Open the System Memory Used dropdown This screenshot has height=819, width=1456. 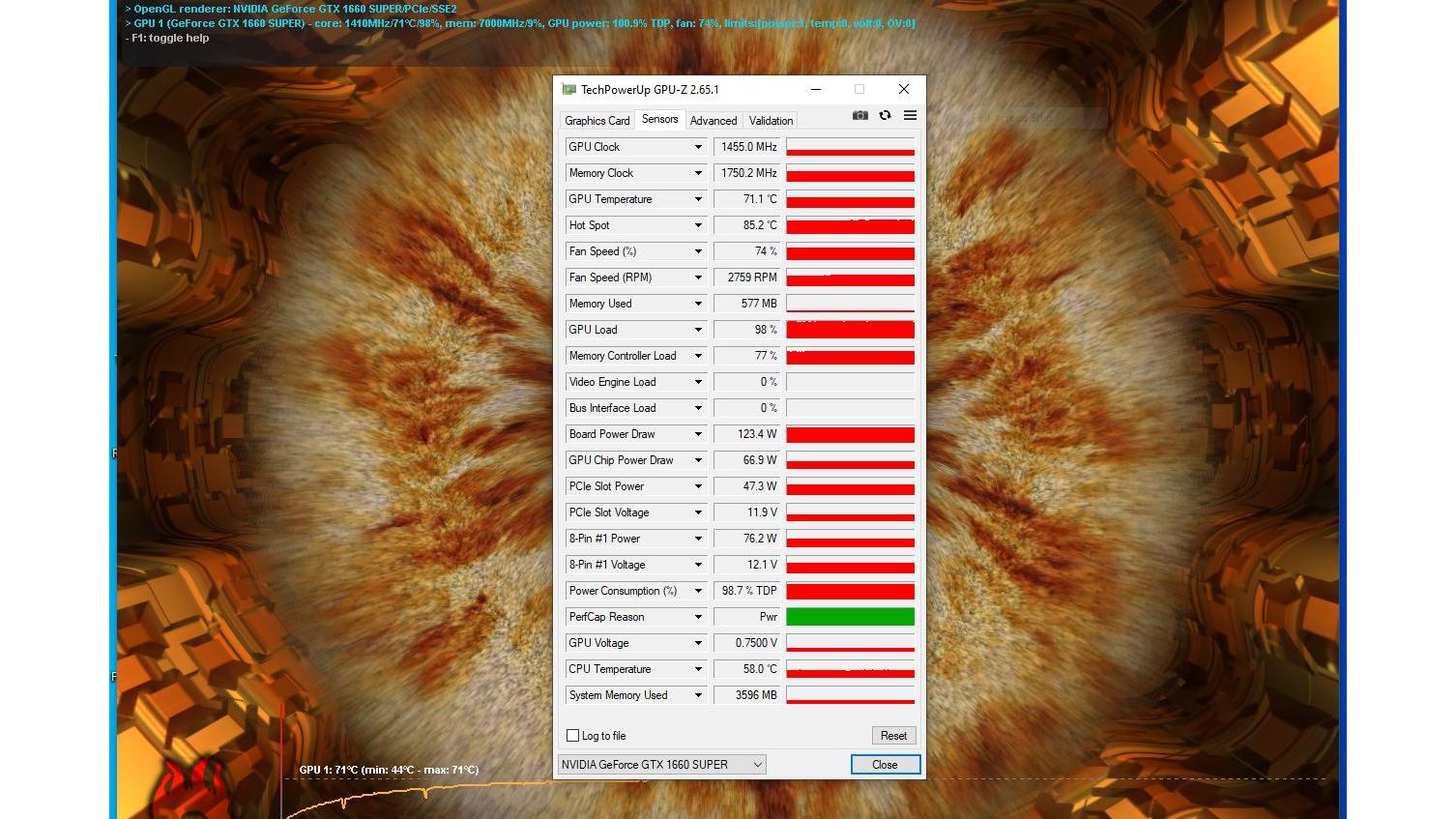(698, 695)
